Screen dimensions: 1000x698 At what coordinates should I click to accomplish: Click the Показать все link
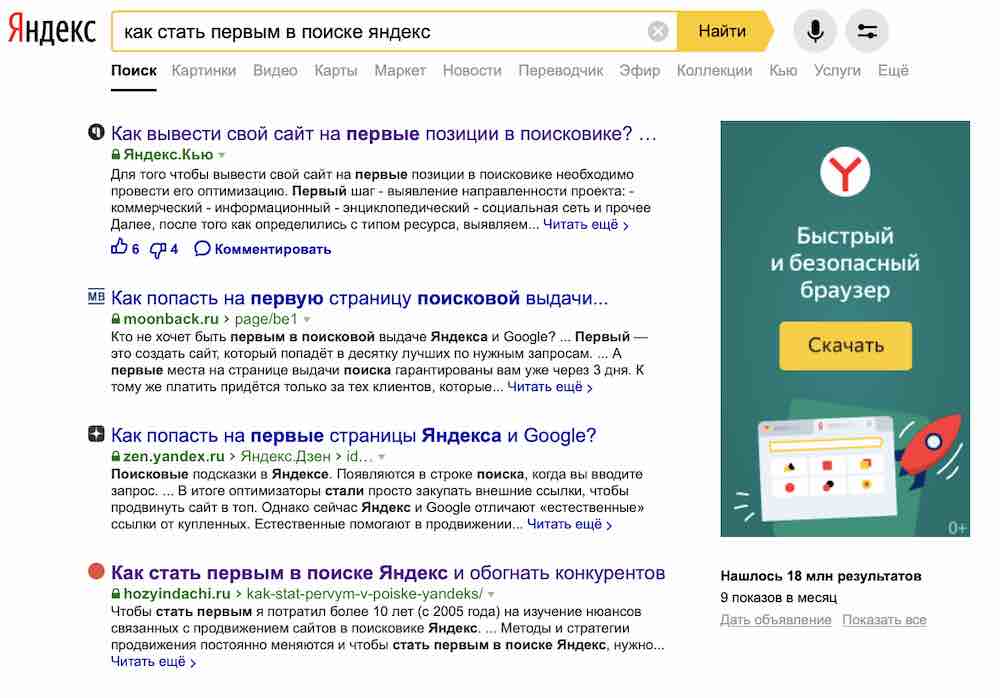[x=884, y=620]
